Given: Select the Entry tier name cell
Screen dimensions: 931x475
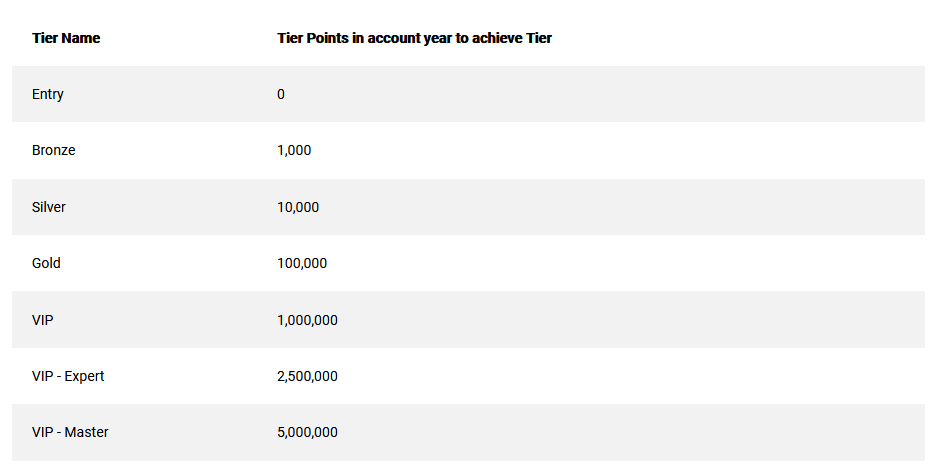Looking at the screenshot, I should pyautogui.click(x=48, y=94).
